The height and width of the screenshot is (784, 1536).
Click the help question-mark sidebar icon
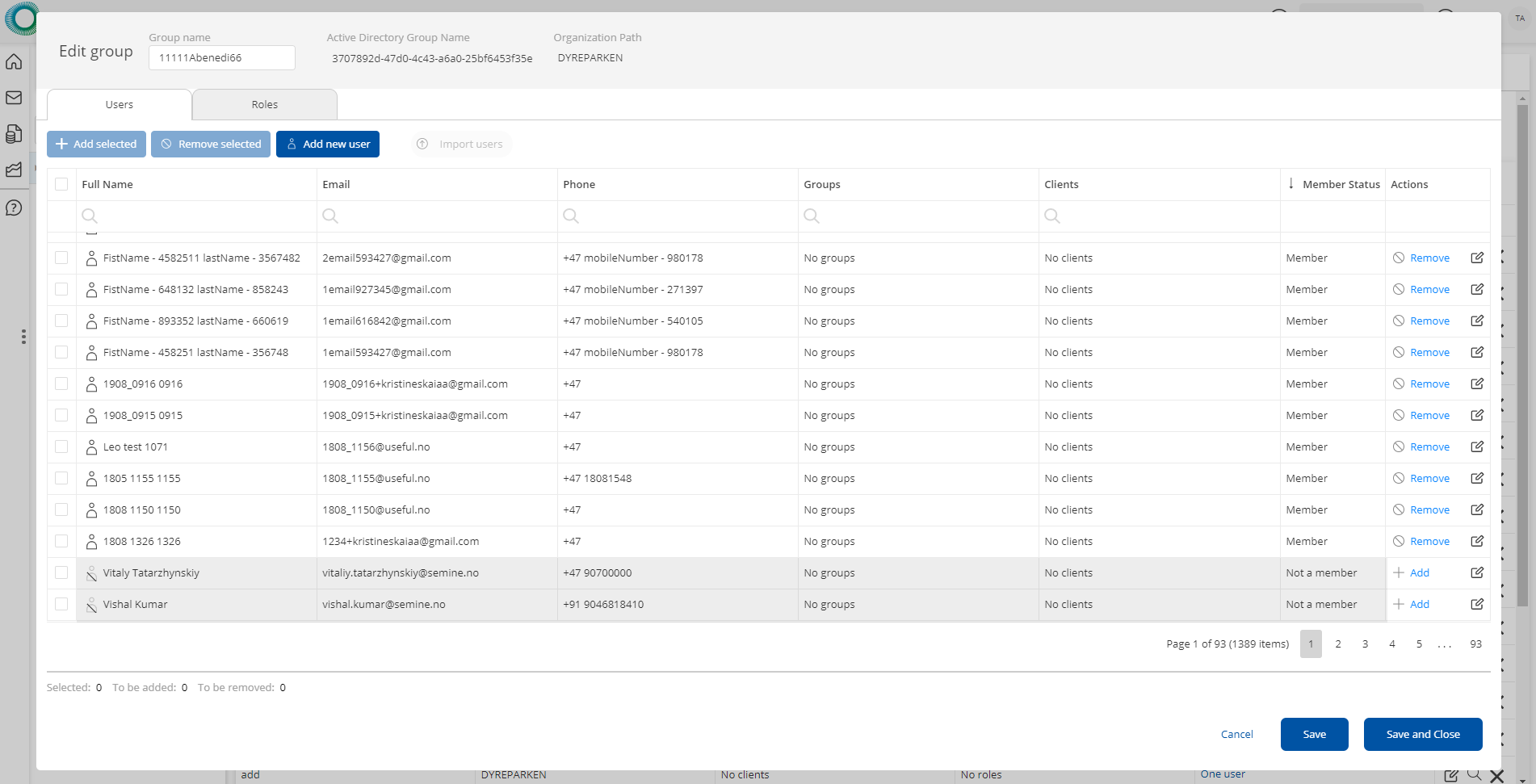(14, 208)
